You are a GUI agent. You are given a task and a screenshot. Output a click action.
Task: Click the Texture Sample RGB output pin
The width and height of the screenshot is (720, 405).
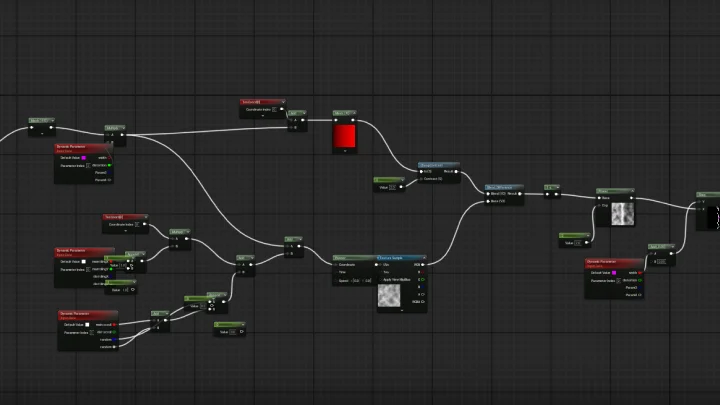click(422, 264)
